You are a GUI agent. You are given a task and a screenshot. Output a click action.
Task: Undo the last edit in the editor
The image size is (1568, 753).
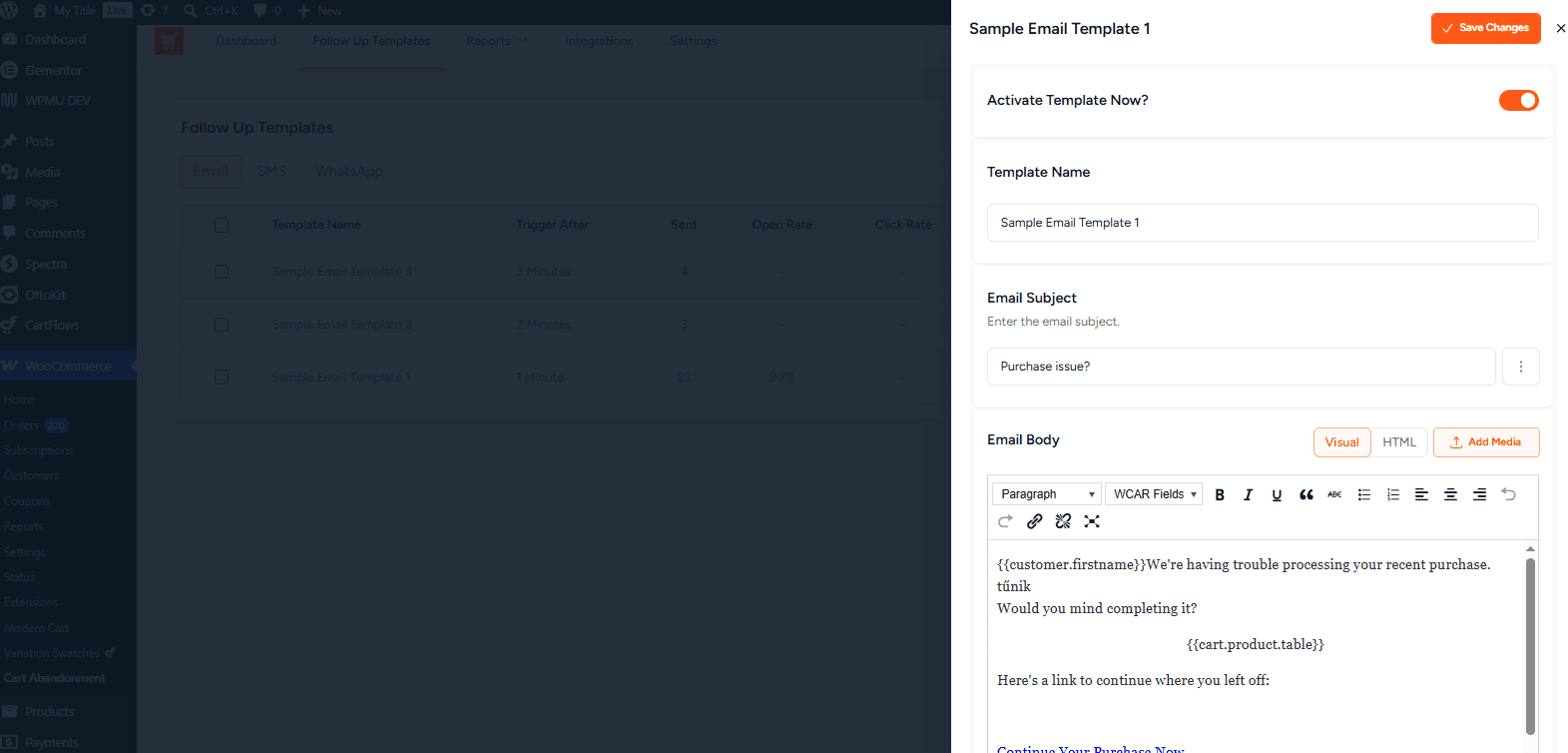(x=1508, y=494)
